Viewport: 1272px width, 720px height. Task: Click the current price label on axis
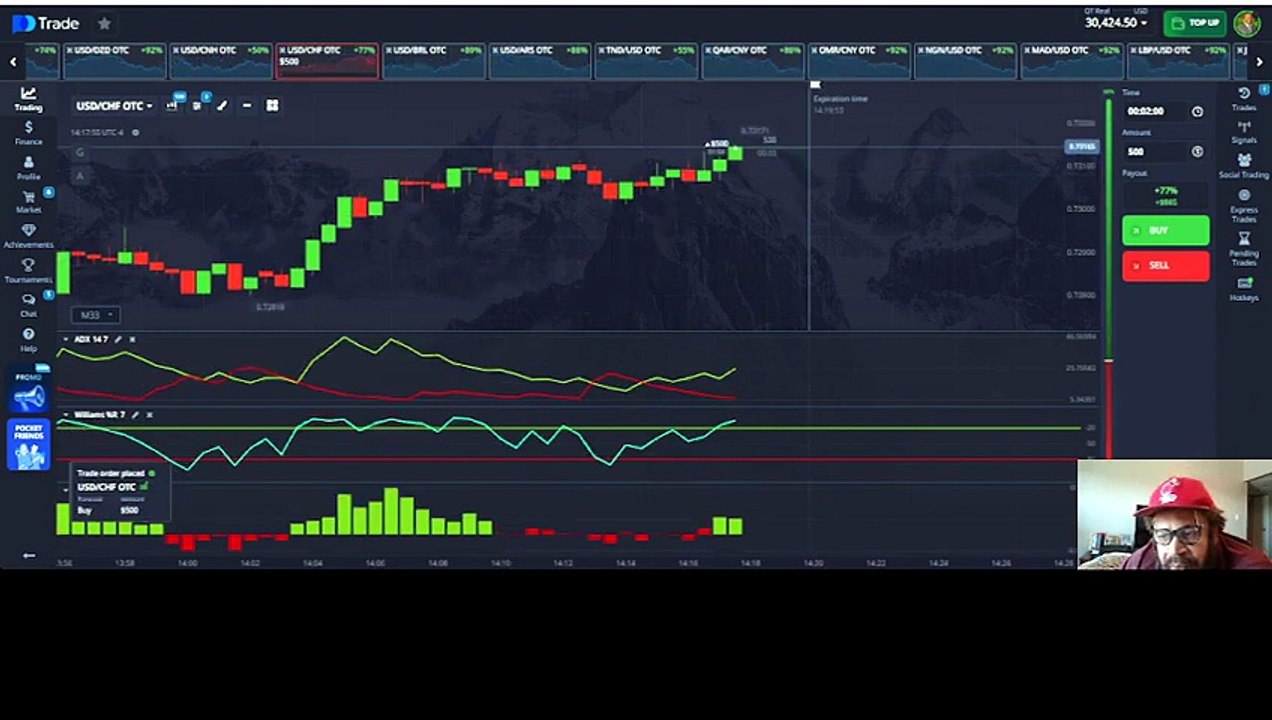click(x=1081, y=147)
